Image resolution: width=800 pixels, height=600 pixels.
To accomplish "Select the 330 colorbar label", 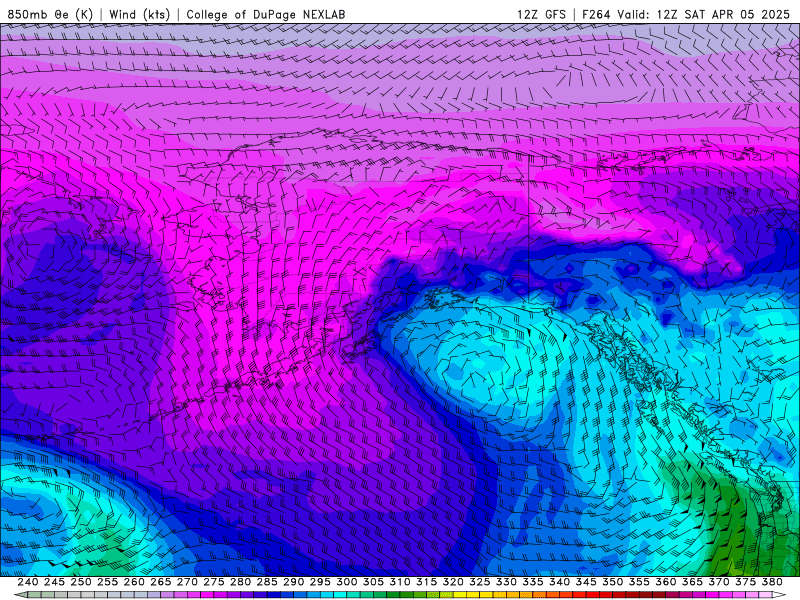I will click(x=506, y=582).
